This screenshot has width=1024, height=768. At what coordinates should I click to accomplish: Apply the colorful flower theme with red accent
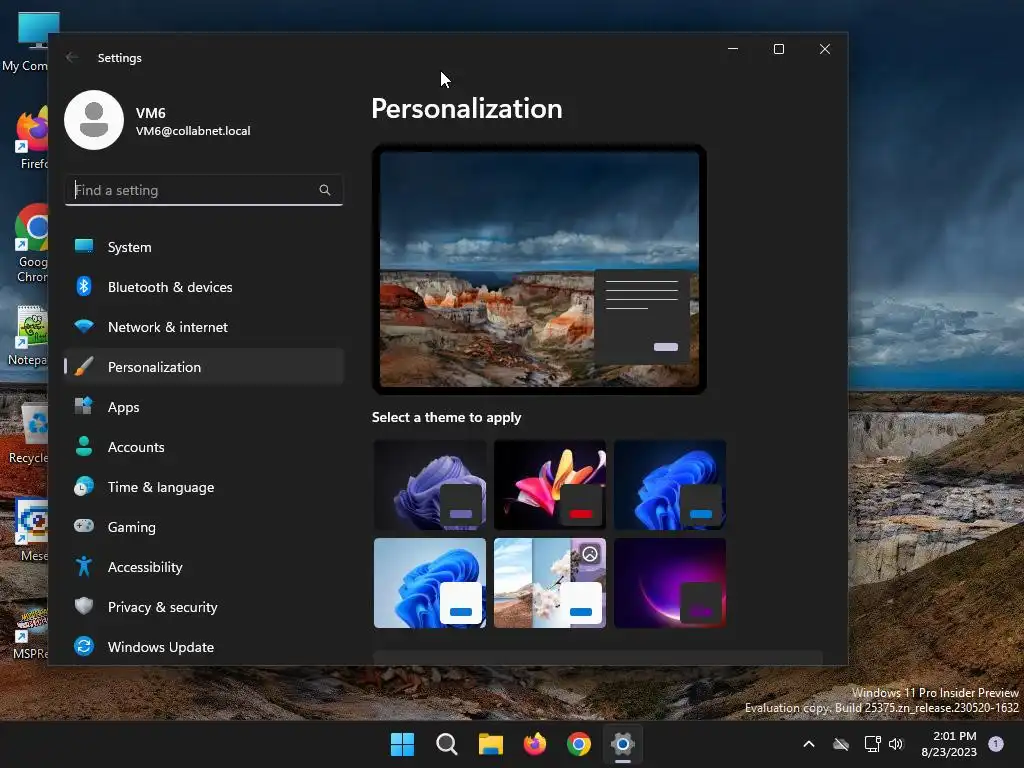(550, 485)
